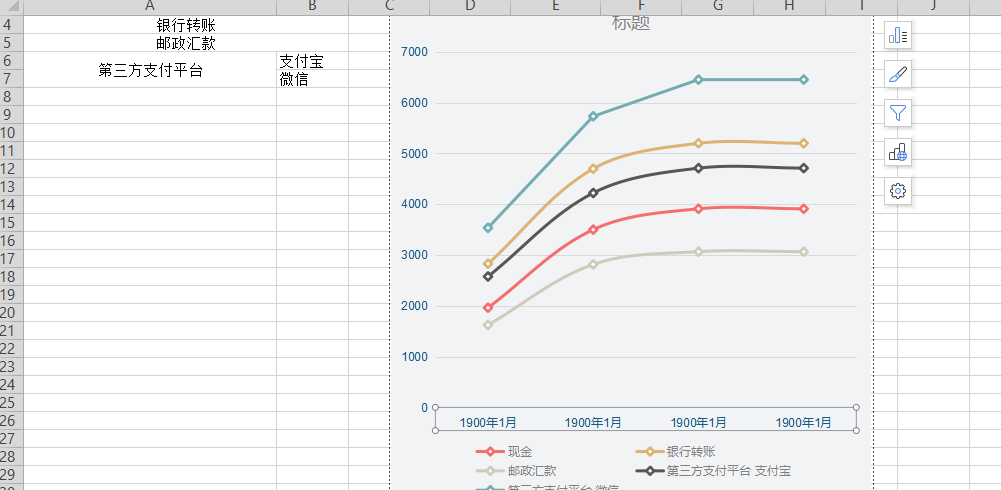Select the Select All corner triangle
This screenshot has height=490, width=1001.
coord(11,7)
